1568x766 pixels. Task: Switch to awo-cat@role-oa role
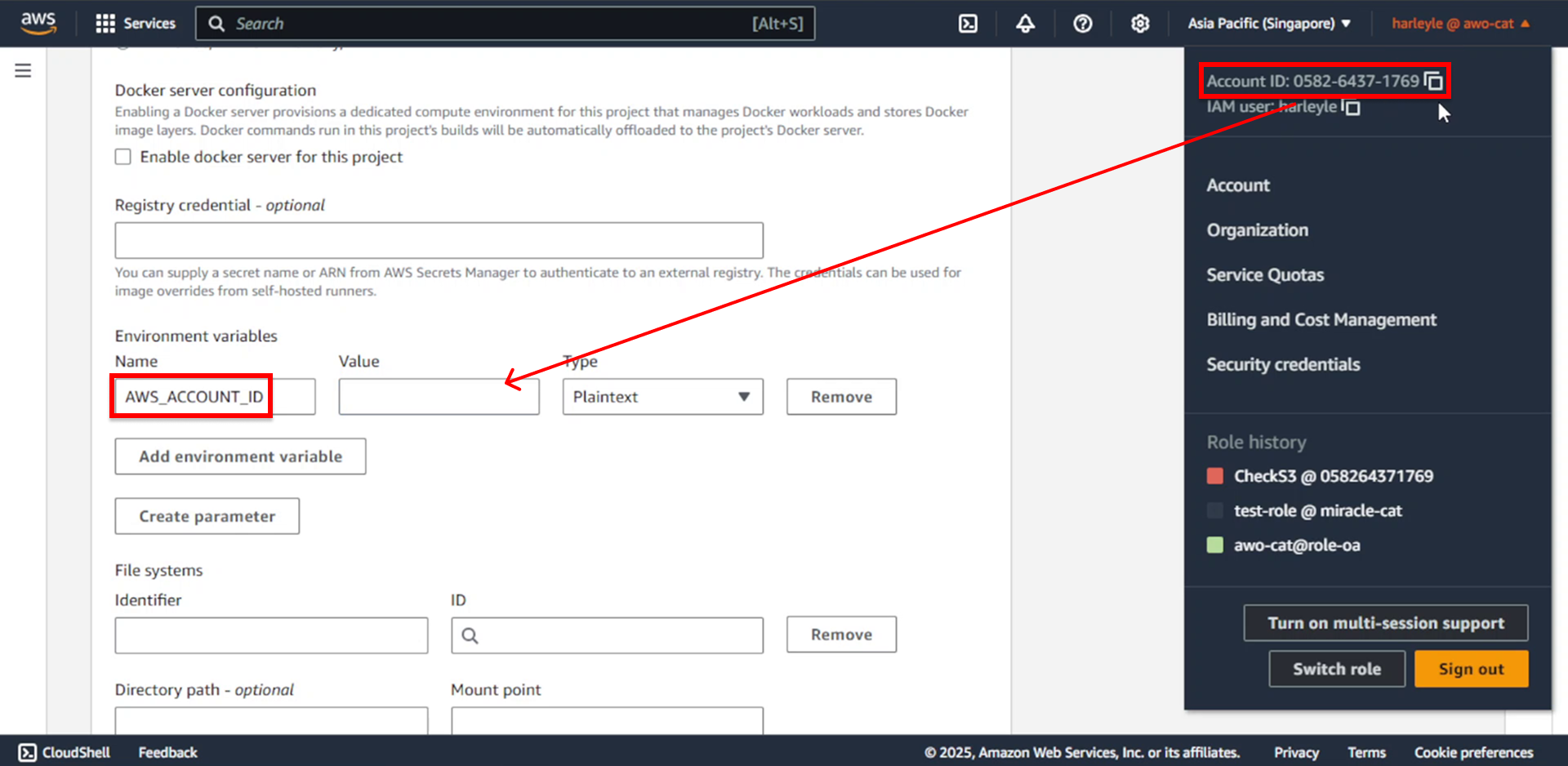[1297, 545]
